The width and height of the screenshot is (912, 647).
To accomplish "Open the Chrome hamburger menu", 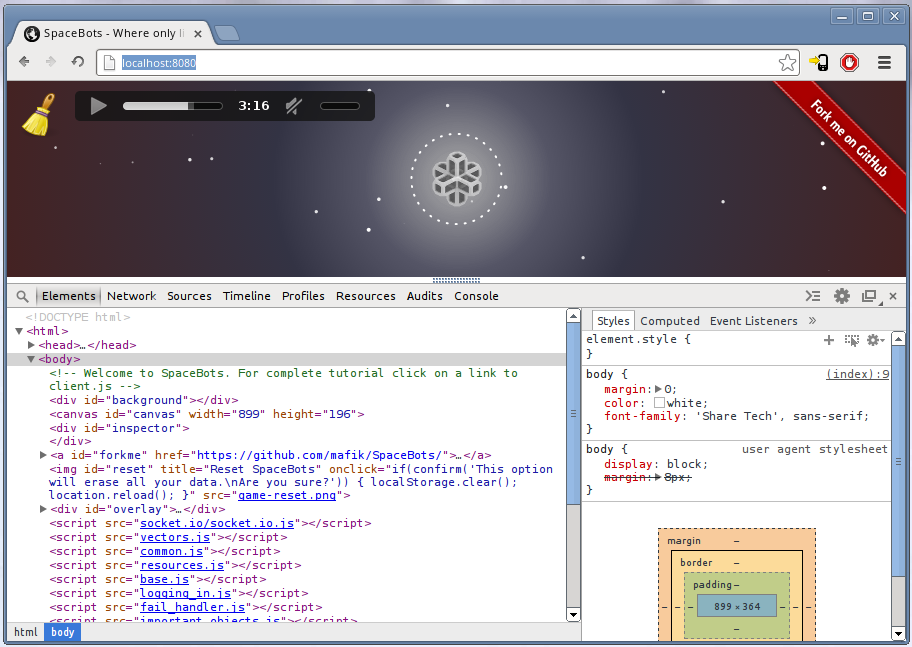I will (884, 62).
